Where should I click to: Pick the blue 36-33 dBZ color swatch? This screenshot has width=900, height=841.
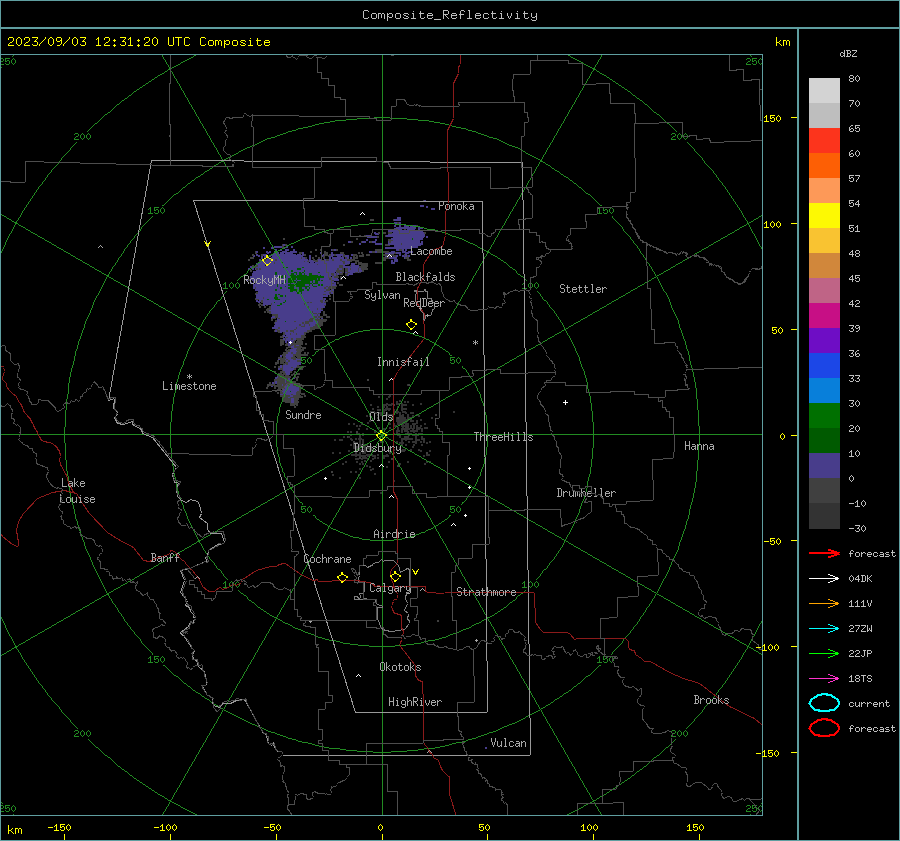pyautogui.click(x=824, y=366)
